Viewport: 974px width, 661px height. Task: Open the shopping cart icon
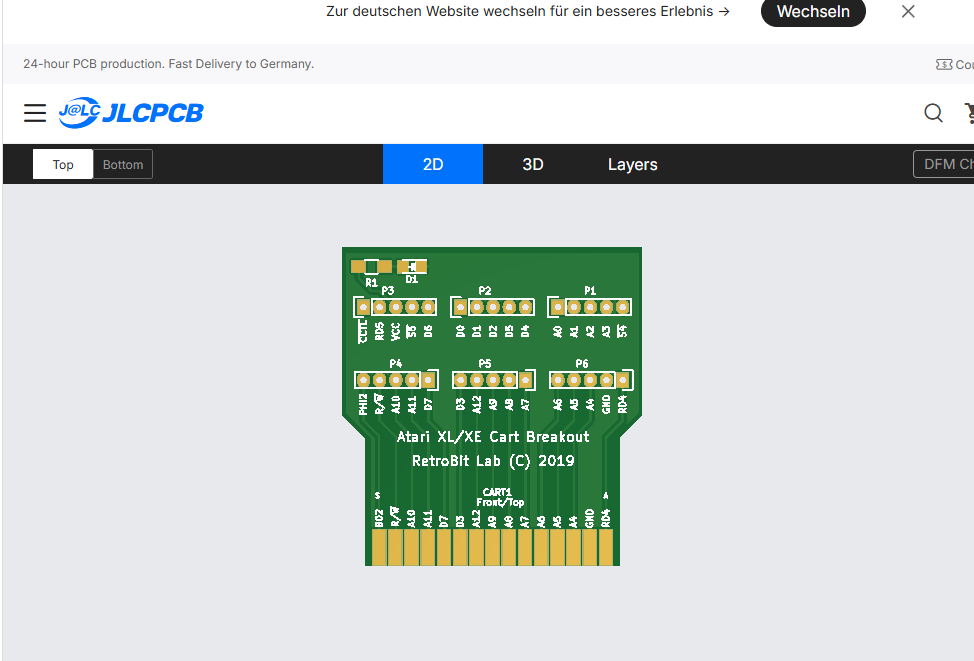point(968,113)
